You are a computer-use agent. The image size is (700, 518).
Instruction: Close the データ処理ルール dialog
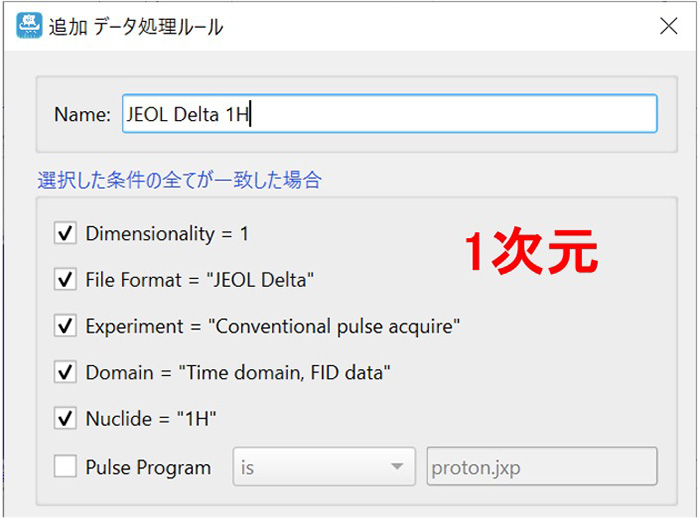pyautogui.click(x=668, y=26)
